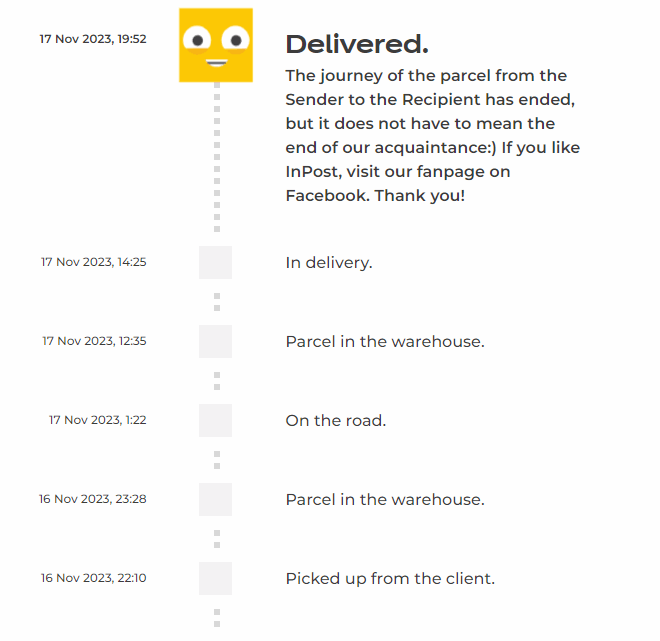The width and height of the screenshot is (660, 641).
Task: Select the 16 Nov 2023, 23:28 timestamp
Action: pos(93,498)
